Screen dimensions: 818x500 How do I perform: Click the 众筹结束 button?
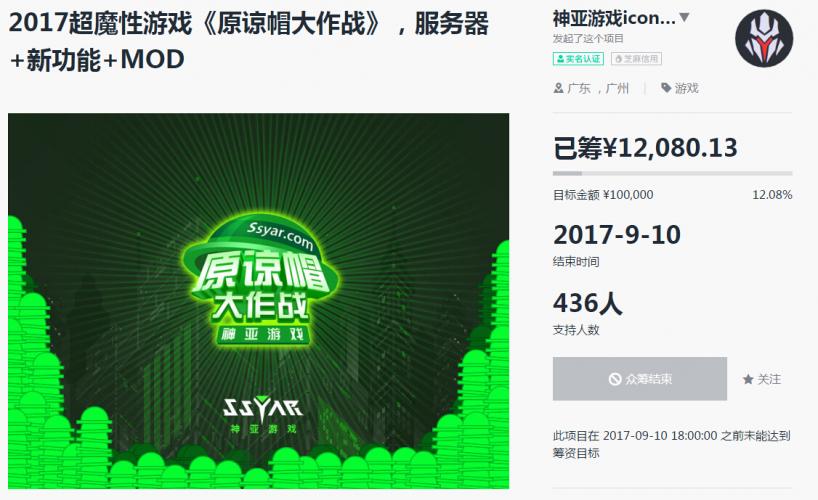click(x=640, y=379)
